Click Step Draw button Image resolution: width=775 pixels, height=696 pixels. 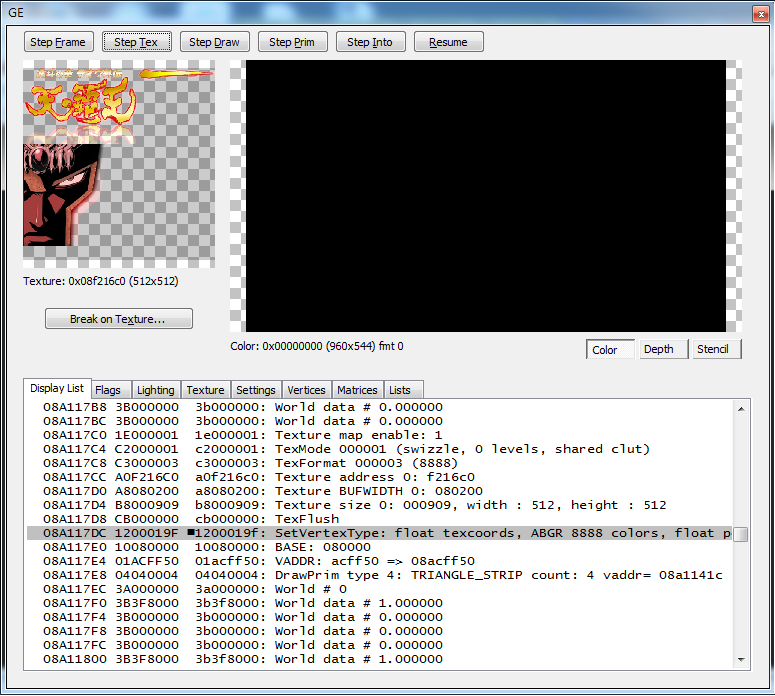(x=214, y=42)
